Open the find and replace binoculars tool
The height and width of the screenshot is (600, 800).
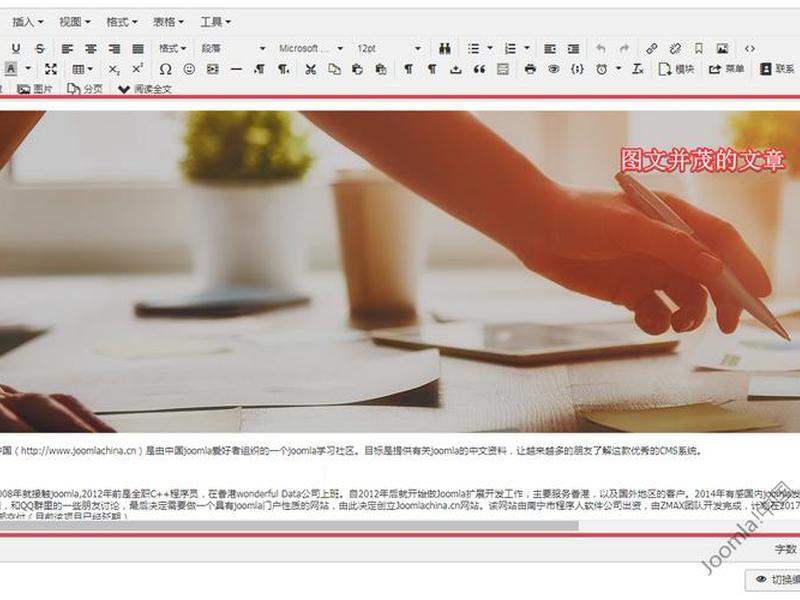tap(445, 48)
